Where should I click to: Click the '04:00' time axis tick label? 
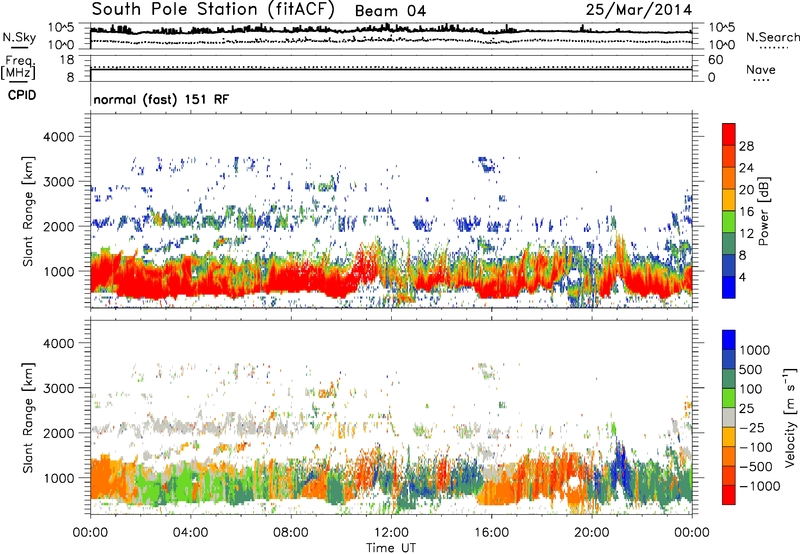click(190, 533)
